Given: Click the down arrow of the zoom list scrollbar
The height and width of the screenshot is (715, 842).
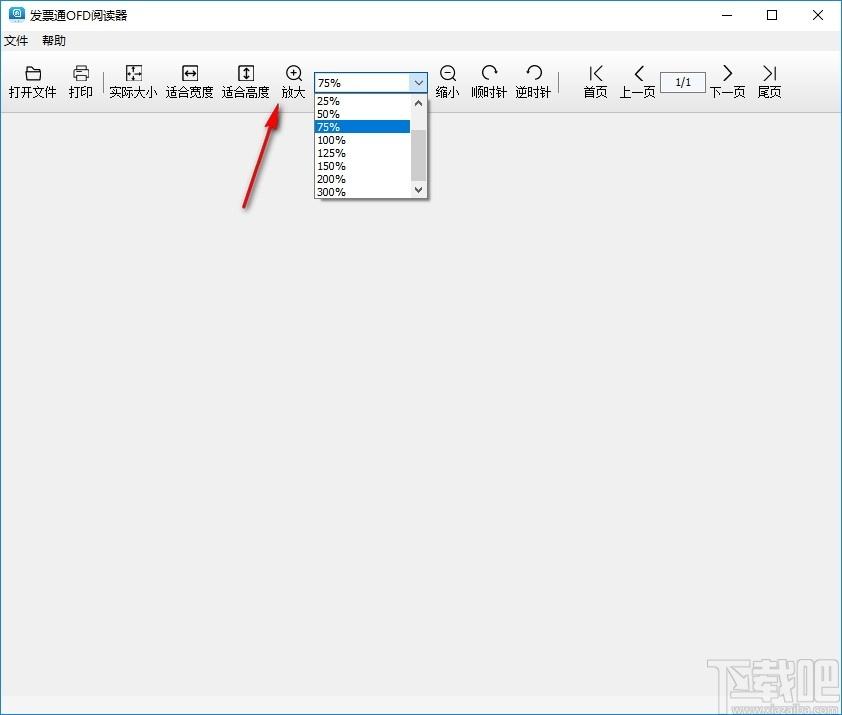Looking at the screenshot, I should (418, 190).
